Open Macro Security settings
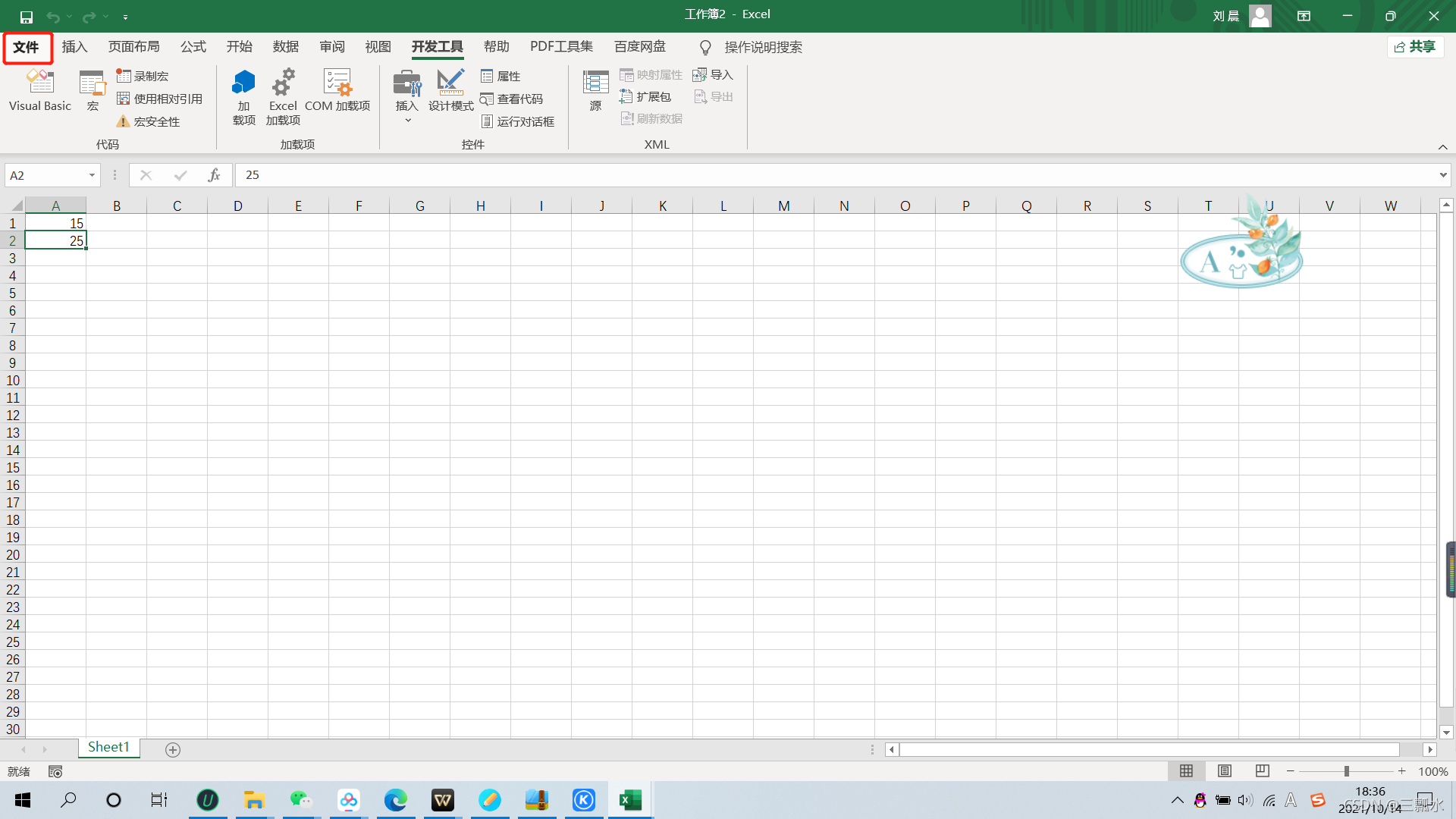 [x=149, y=121]
